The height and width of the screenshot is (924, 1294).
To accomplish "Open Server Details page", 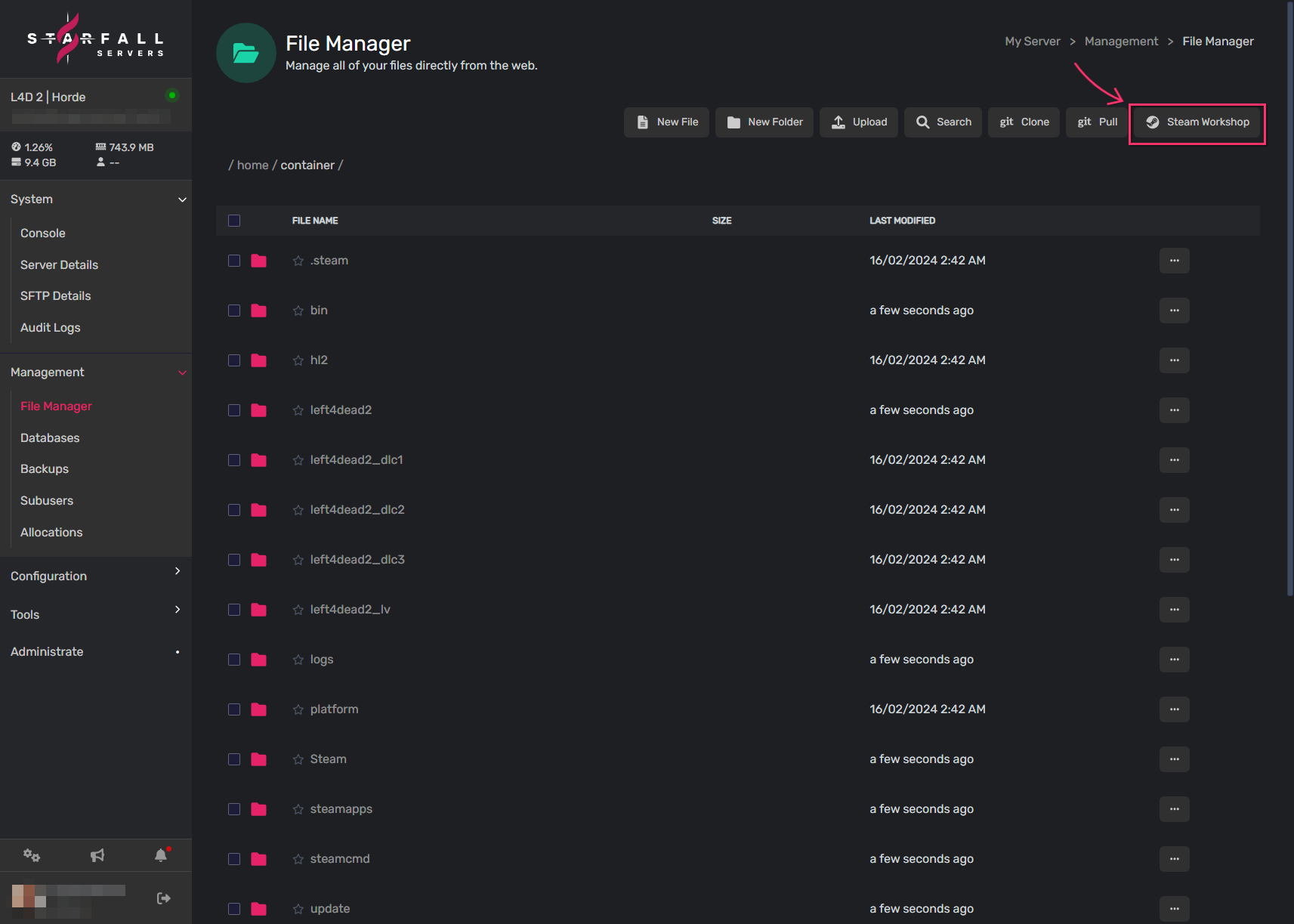I will (59, 265).
